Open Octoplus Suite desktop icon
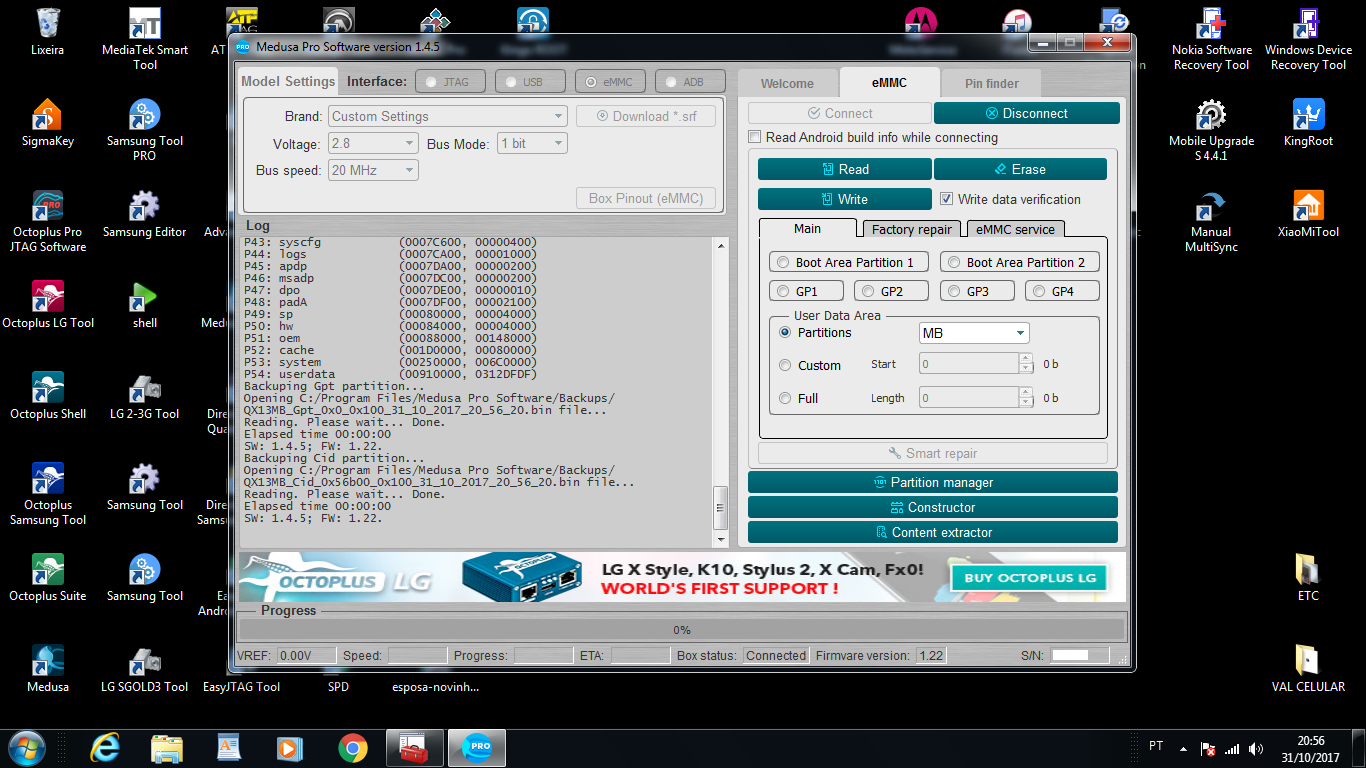1366x768 pixels. [48, 577]
